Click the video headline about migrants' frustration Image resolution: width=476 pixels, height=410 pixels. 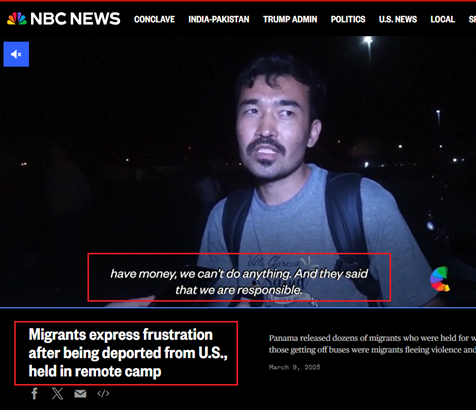click(128, 353)
